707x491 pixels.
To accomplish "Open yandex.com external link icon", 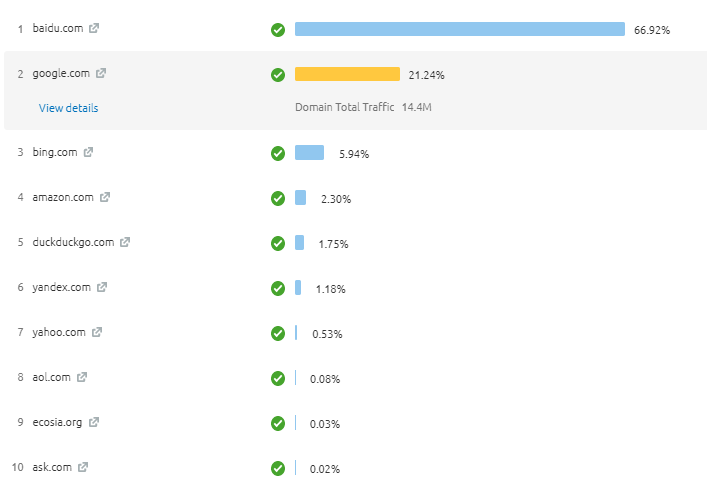I will (102, 287).
